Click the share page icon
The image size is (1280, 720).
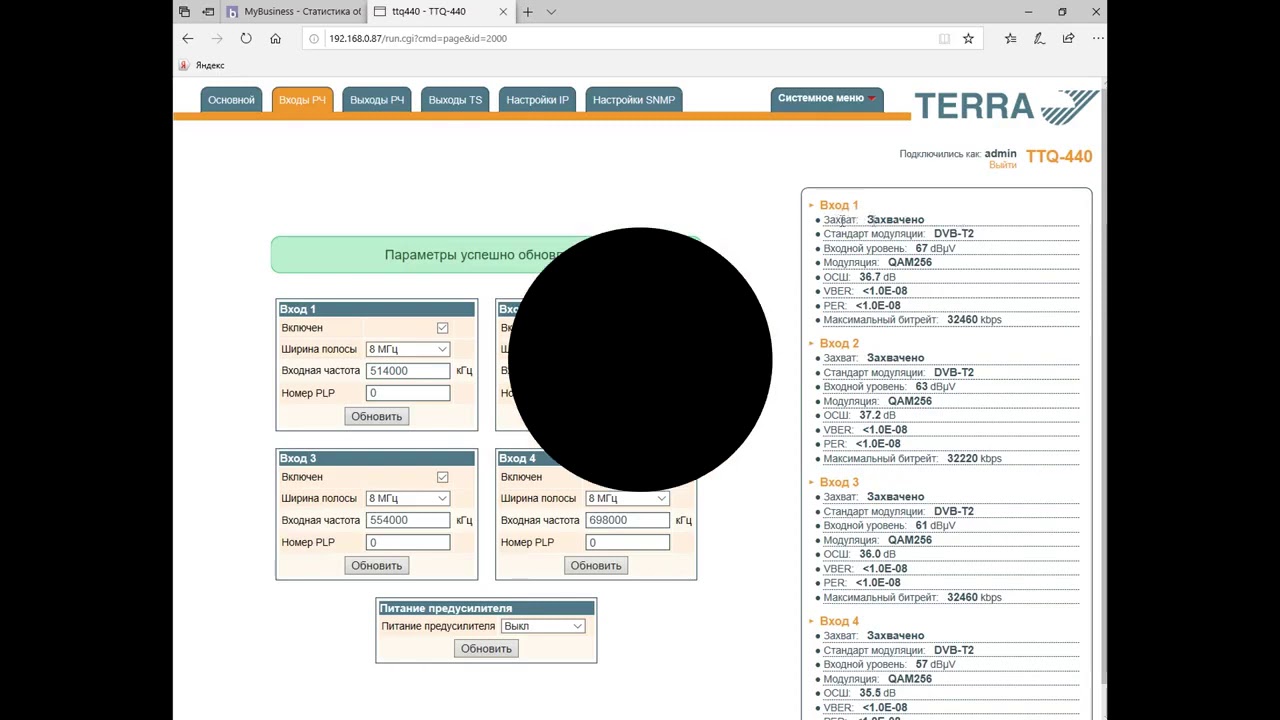(1068, 38)
